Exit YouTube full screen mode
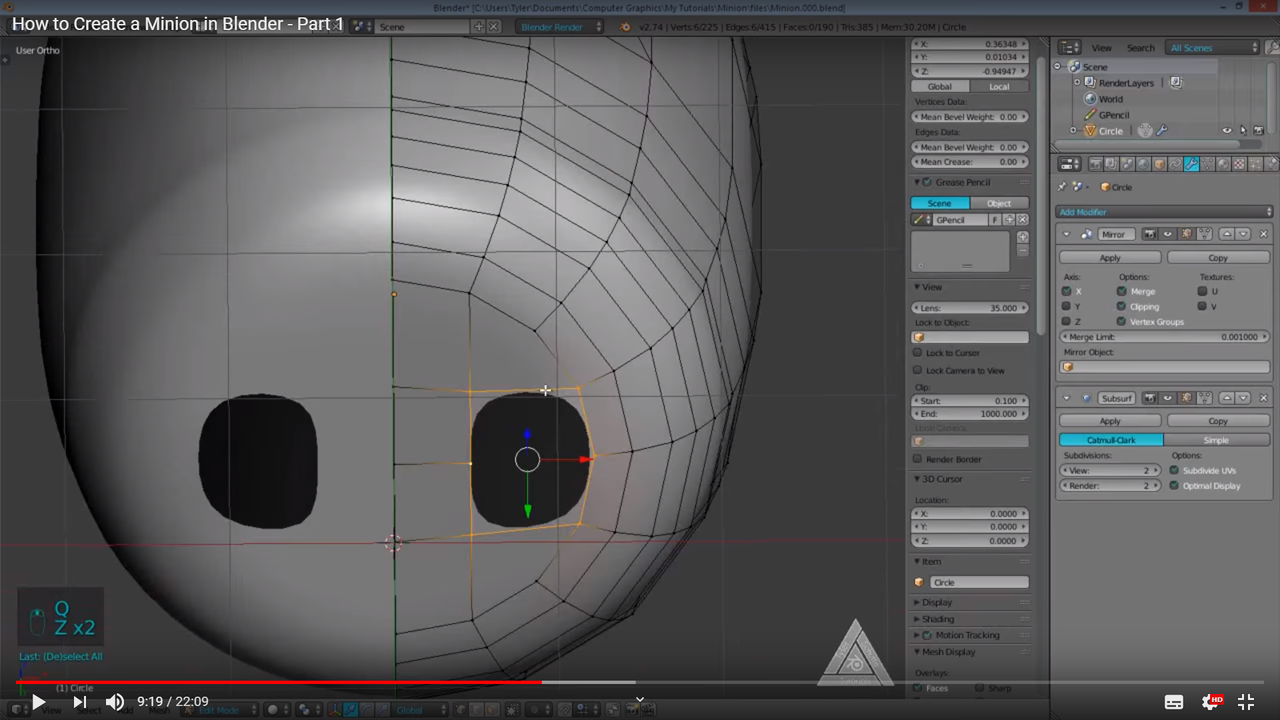 click(1246, 702)
